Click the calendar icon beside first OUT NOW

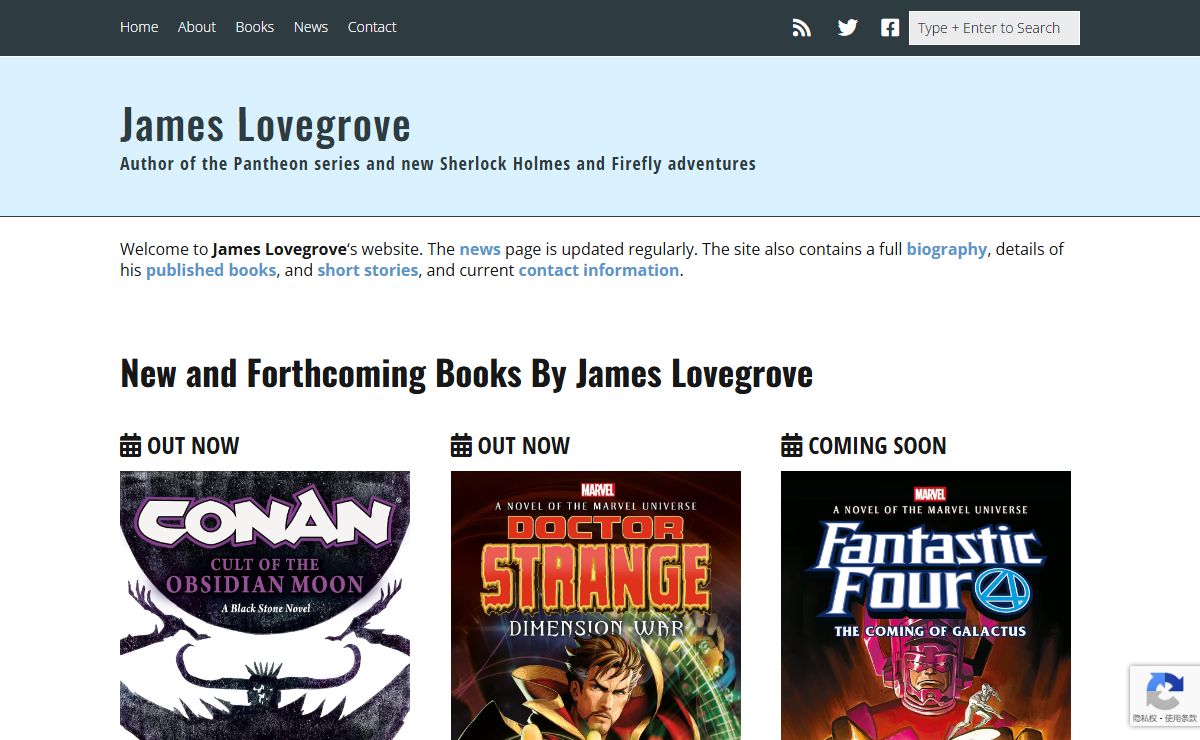131,446
